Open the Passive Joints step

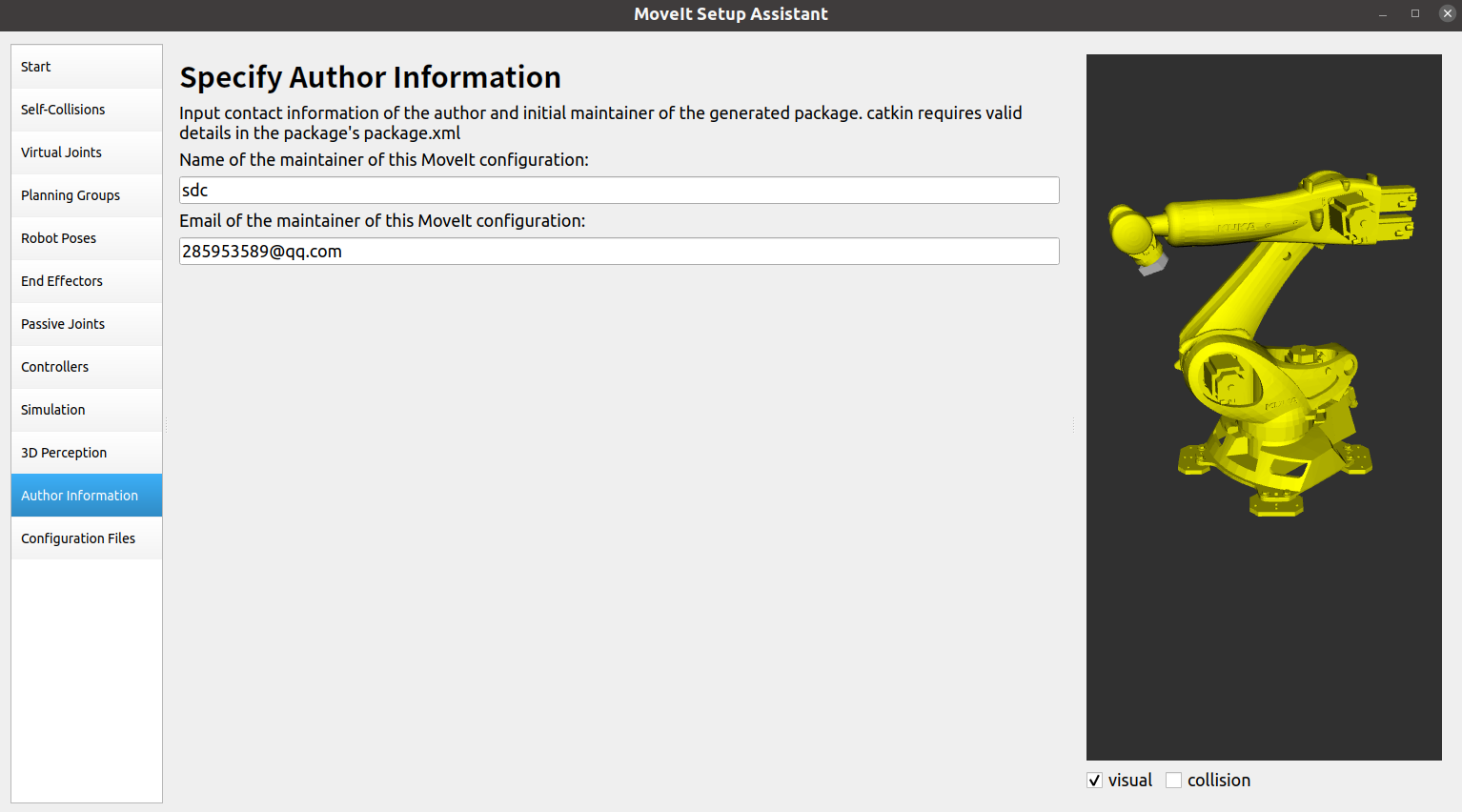pos(87,324)
